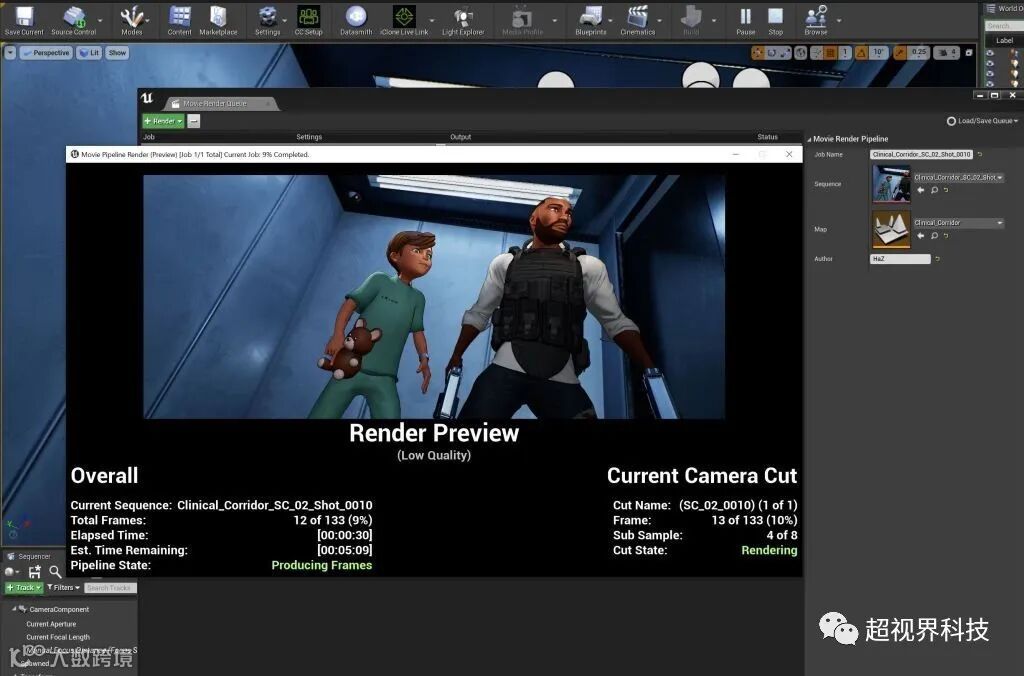Open the Load/Save Queue dropdown

pyautogui.click(x=982, y=121)
